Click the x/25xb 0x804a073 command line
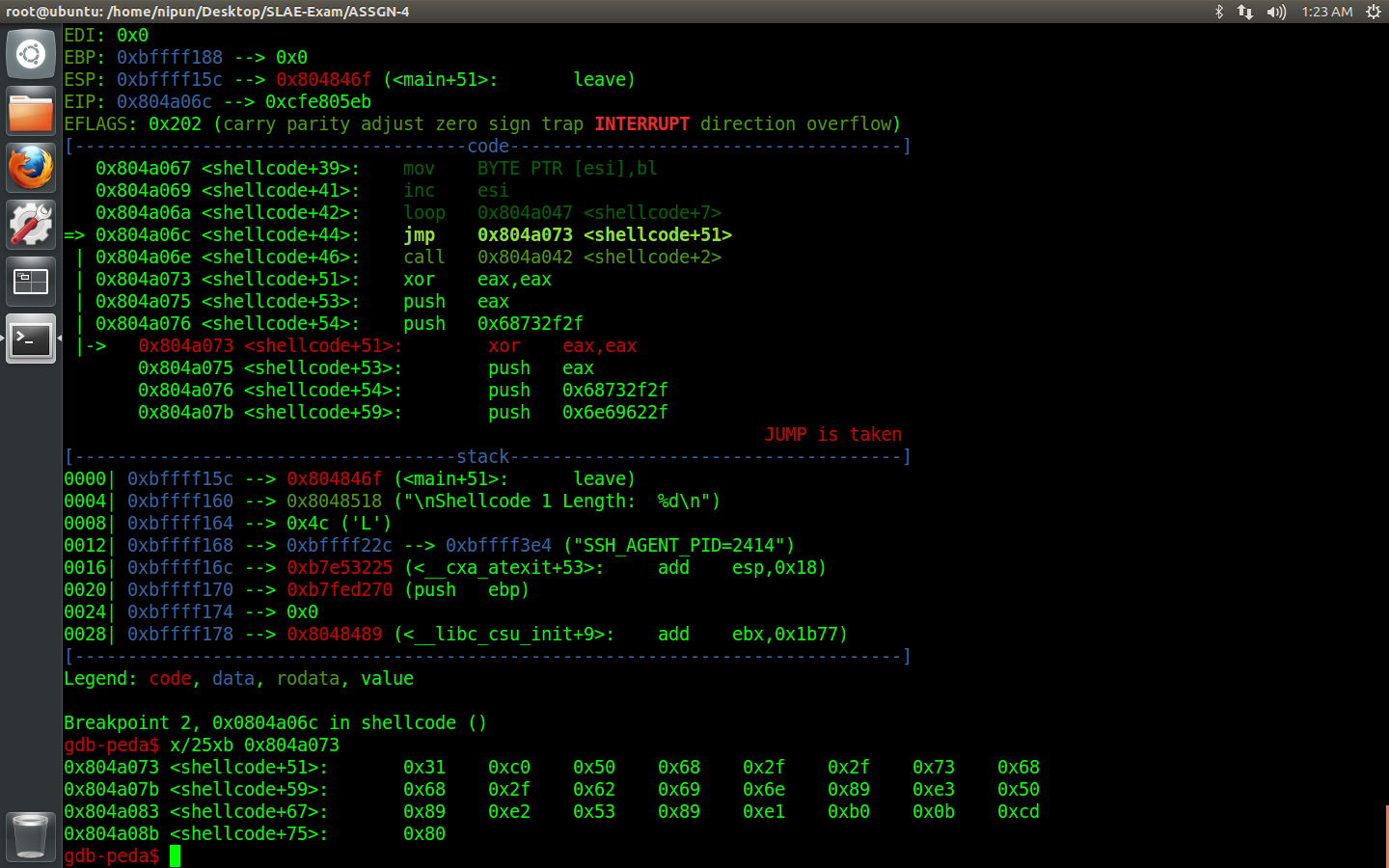The image size is (1389, 868). [255, 745]
